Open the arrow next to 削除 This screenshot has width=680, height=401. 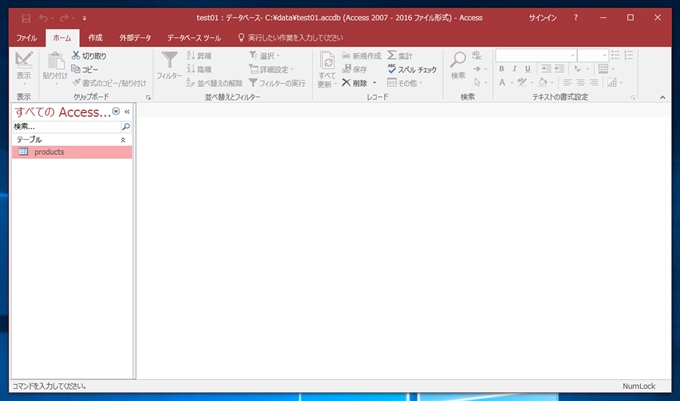[375, 83]
